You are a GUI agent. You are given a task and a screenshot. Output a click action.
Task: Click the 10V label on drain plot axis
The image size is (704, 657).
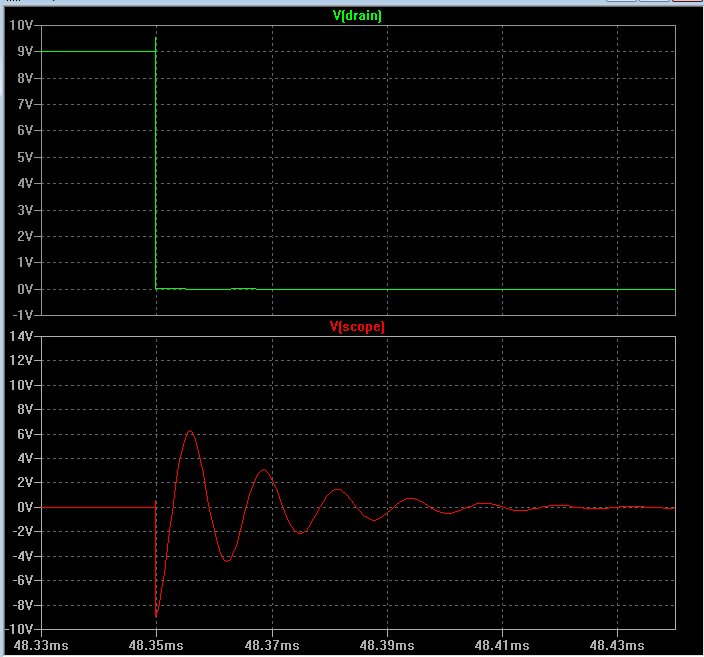21,25
